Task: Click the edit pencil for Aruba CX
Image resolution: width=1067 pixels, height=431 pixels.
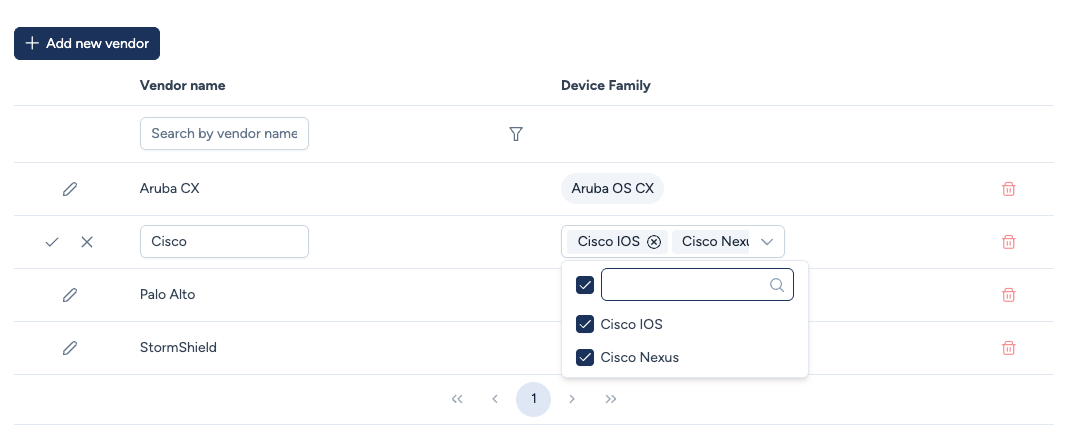Action: (70, 189)
